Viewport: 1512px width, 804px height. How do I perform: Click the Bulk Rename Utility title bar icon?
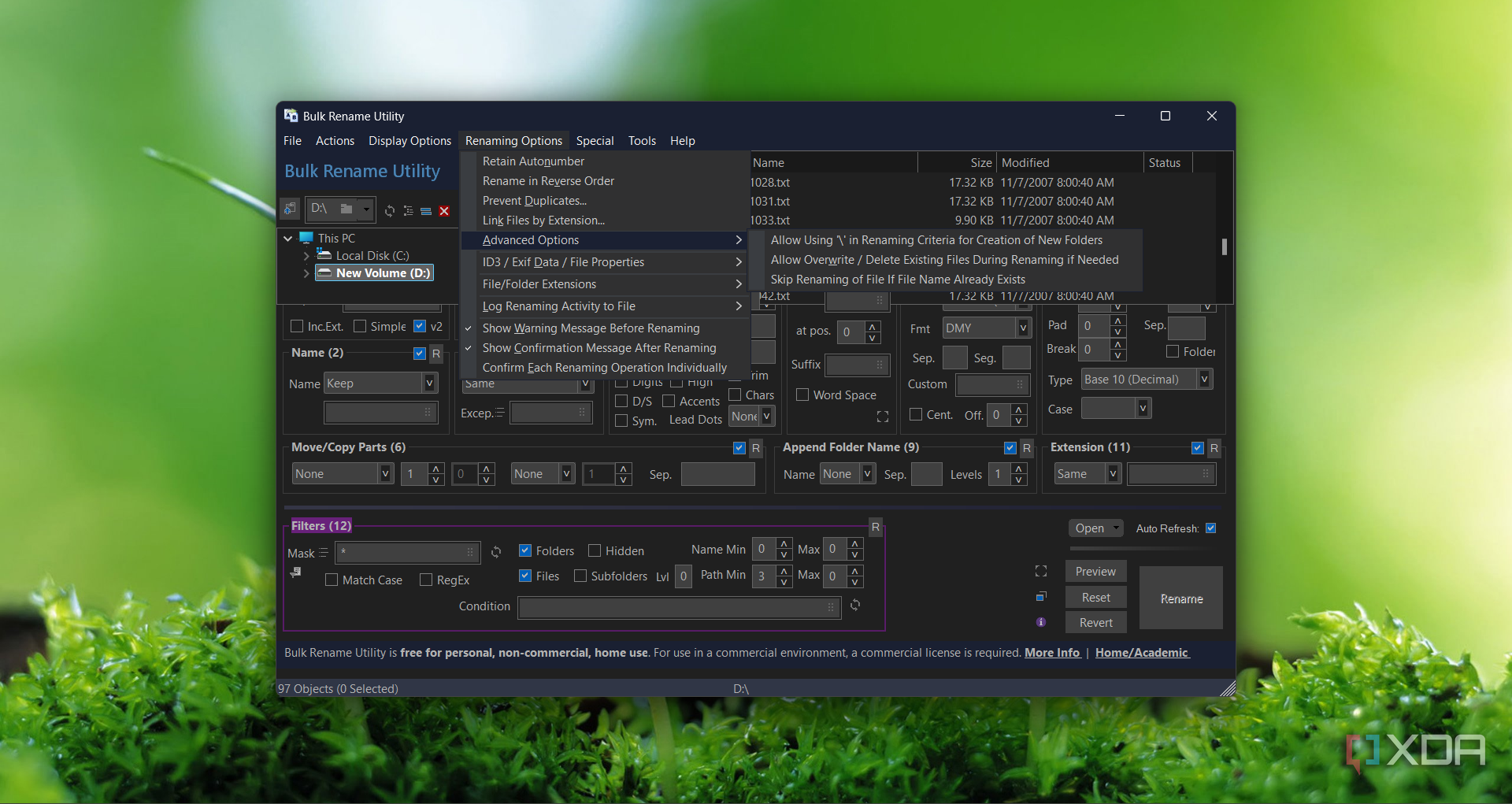(291, 116)
